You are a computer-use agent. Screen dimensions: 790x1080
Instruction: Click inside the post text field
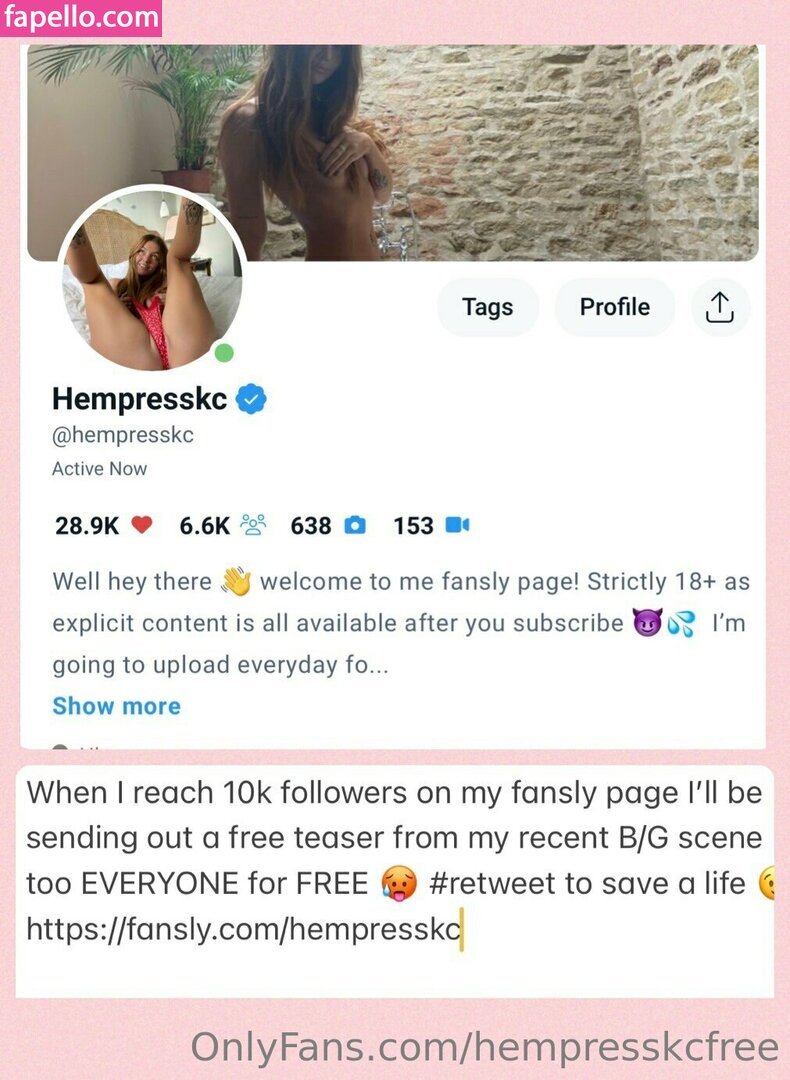395,881
